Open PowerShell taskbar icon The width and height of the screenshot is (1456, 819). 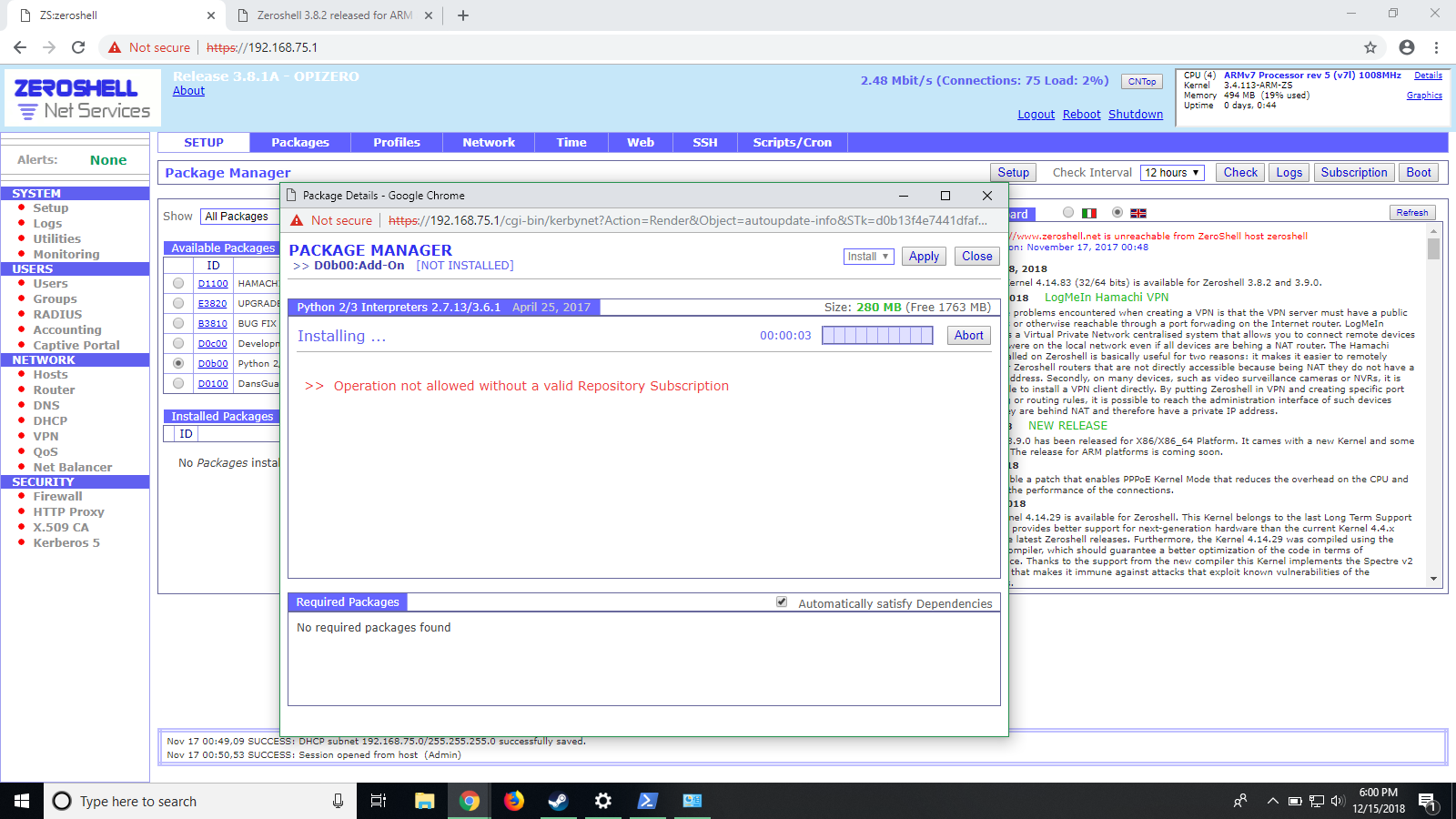pos(647,801)
